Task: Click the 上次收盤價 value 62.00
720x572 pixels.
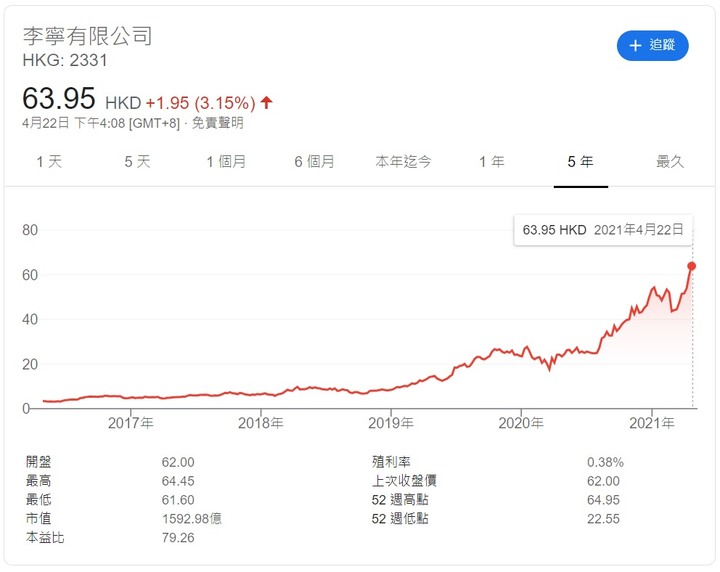Action: pyautogui.click(x=603, y=481)
